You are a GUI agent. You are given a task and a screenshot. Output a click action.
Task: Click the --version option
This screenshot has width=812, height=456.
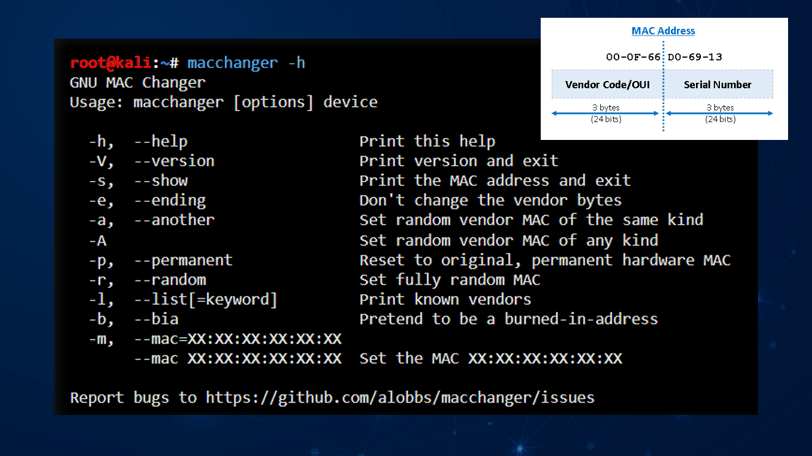[173, 161]
